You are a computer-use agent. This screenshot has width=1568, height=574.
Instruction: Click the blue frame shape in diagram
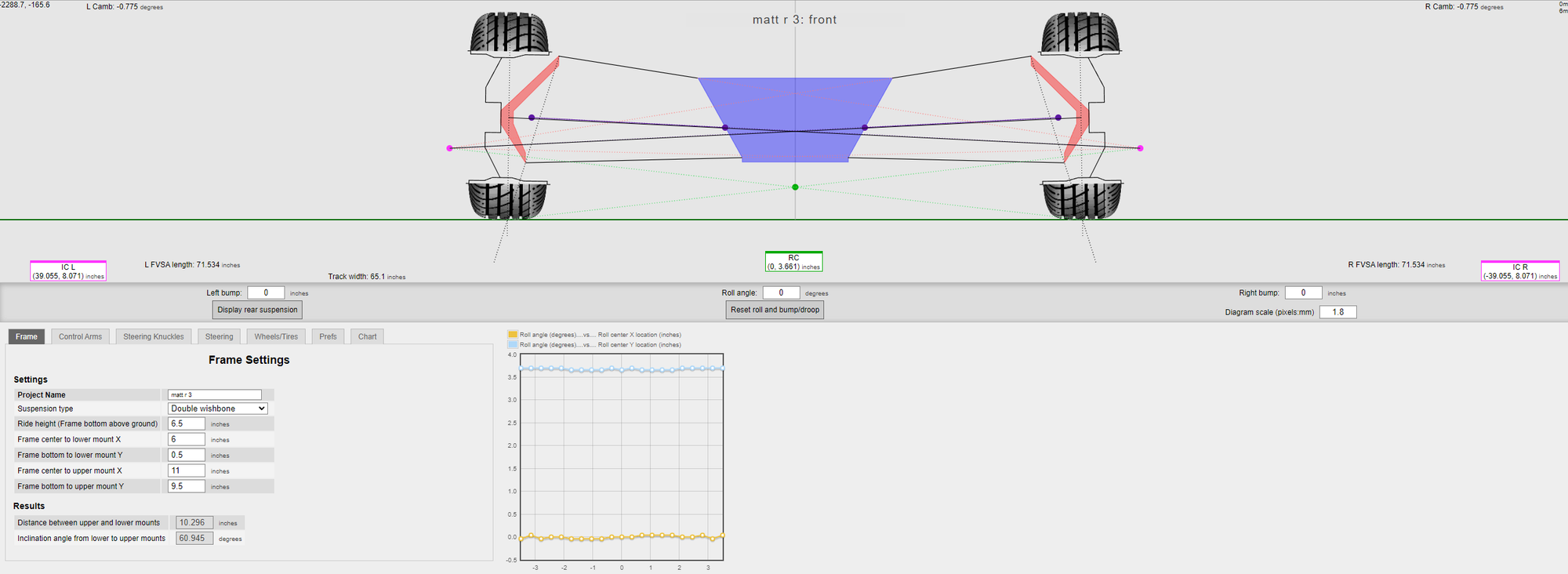794,102
